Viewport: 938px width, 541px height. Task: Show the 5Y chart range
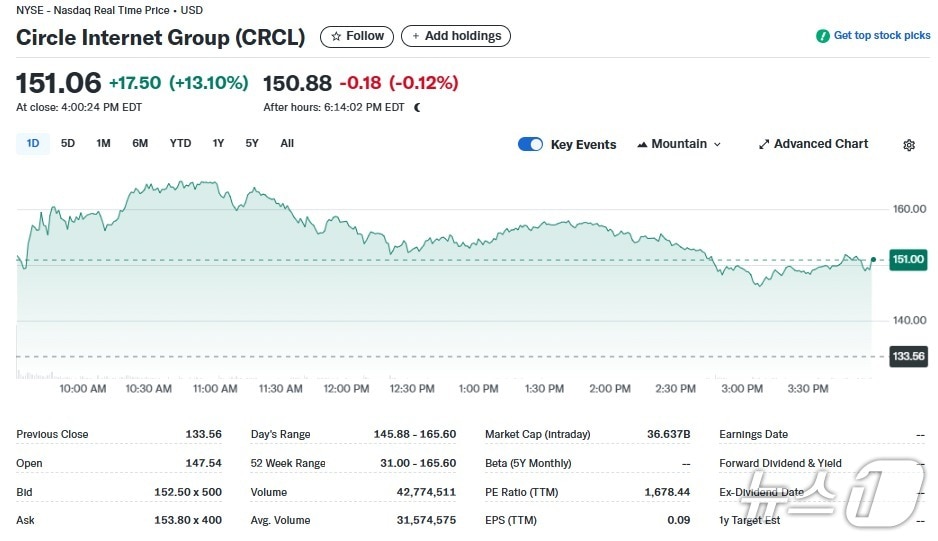(x=252, y=143)
